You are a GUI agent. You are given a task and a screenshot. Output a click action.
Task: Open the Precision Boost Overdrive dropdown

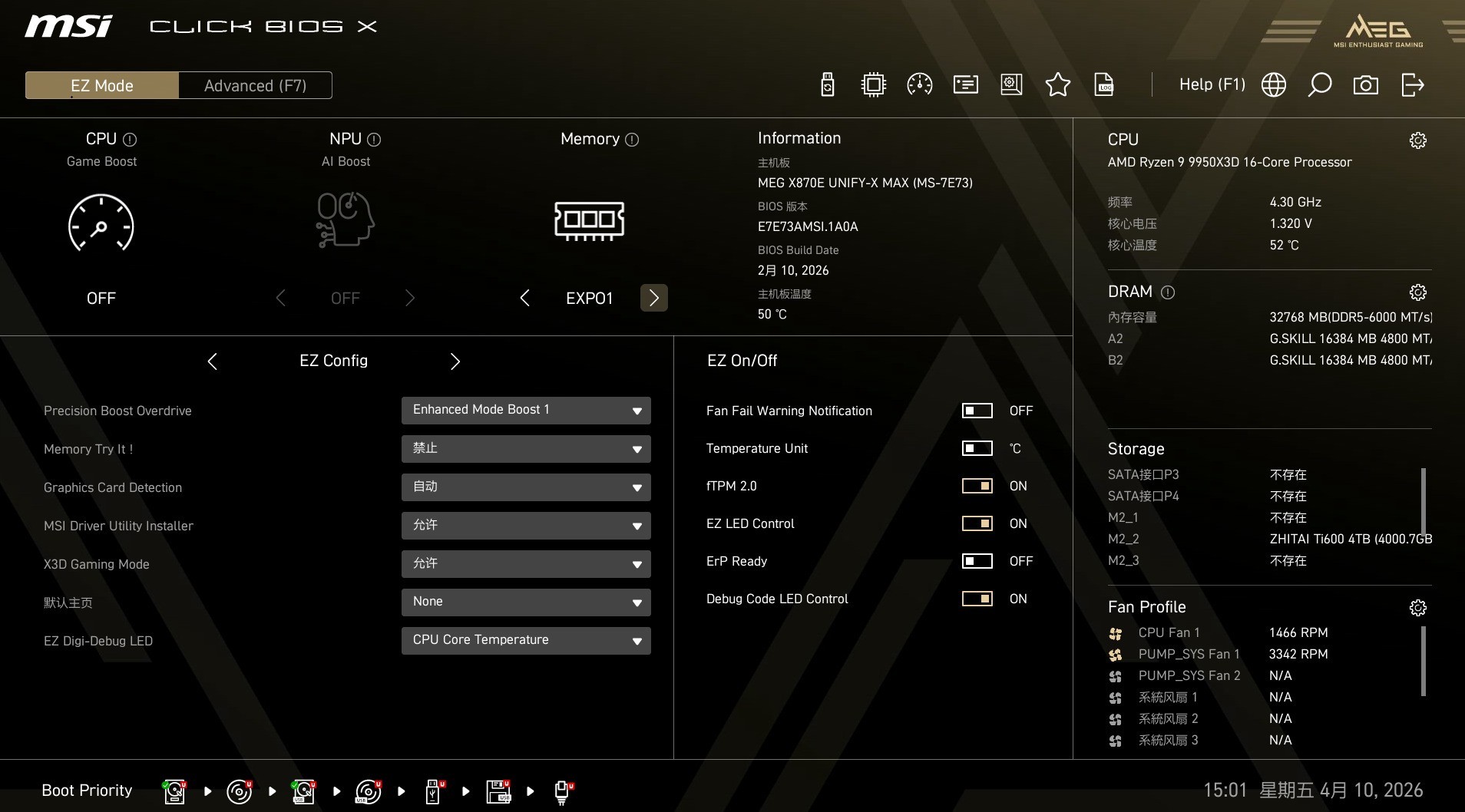pos(525,411)
